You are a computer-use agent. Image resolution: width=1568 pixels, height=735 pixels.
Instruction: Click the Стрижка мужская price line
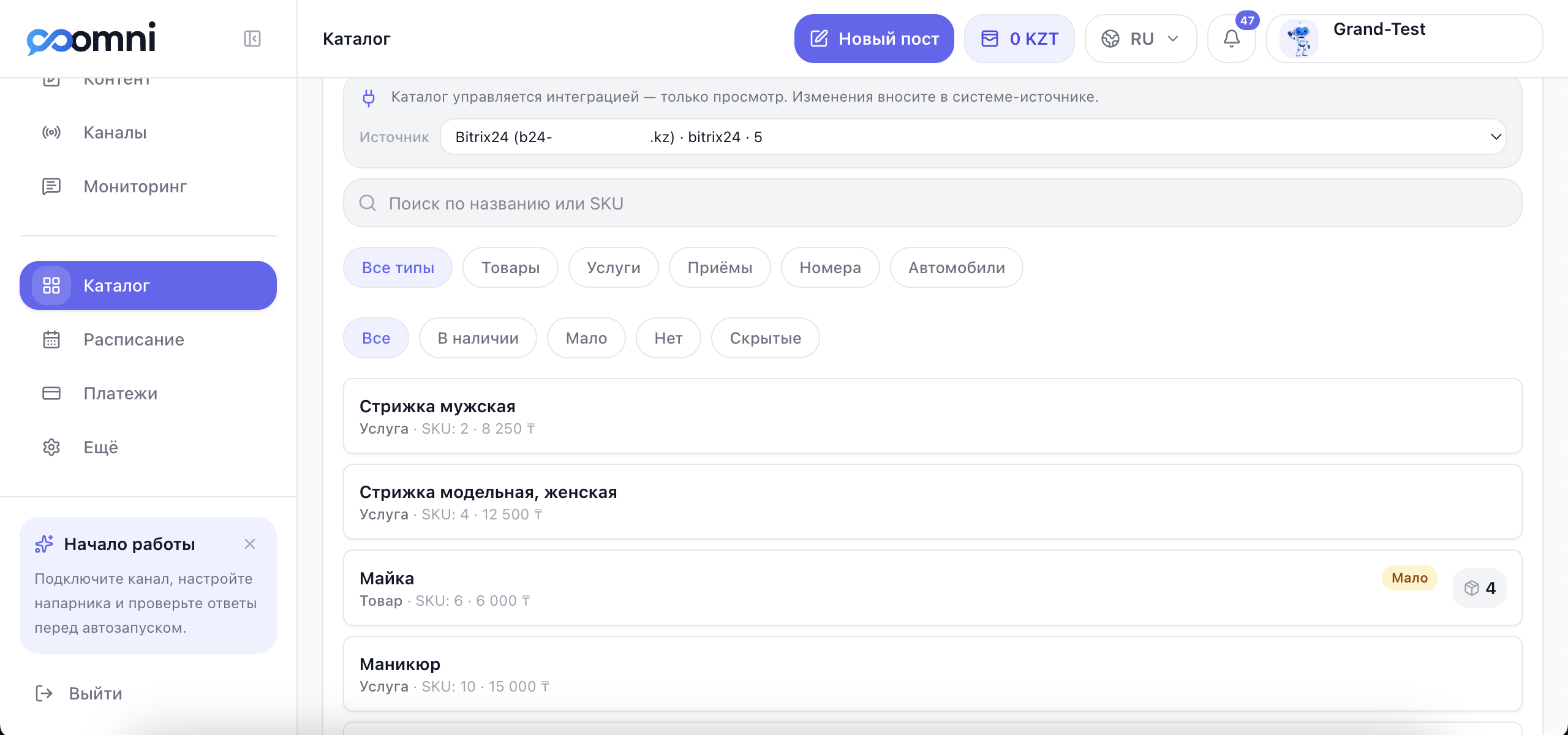[447, 429]
